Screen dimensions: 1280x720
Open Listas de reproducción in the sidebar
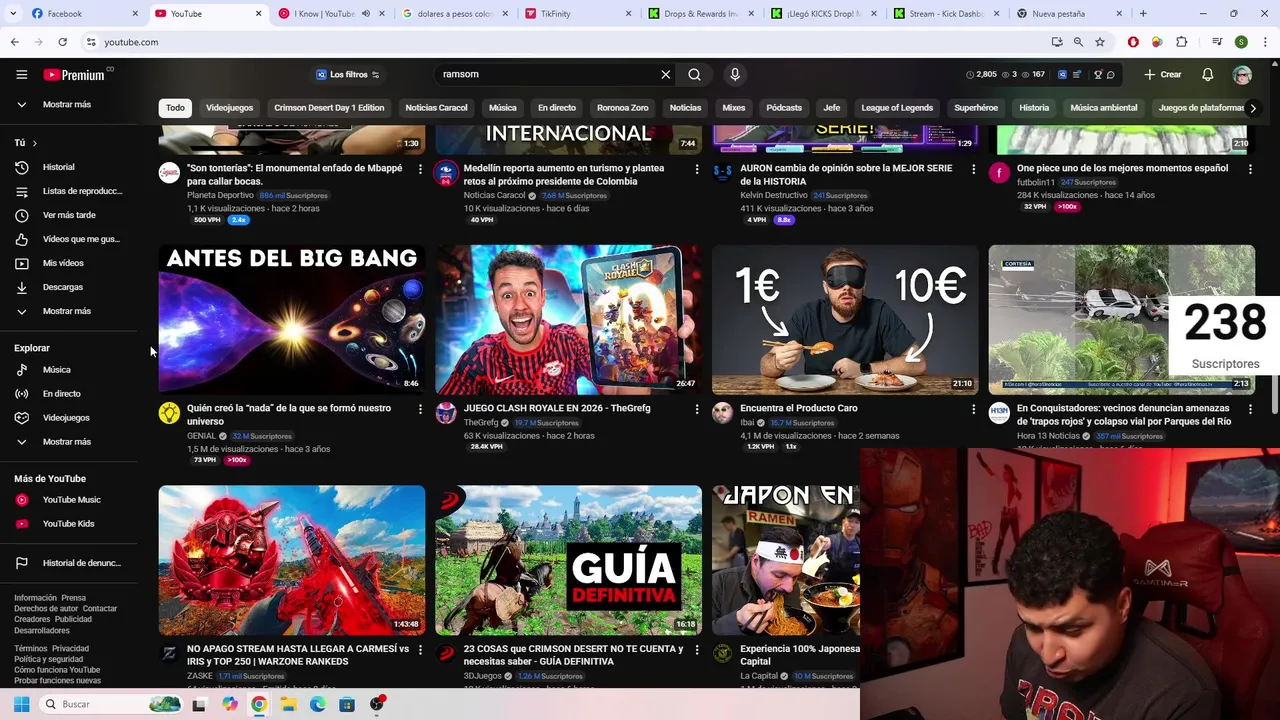click(x=68, y=191)
